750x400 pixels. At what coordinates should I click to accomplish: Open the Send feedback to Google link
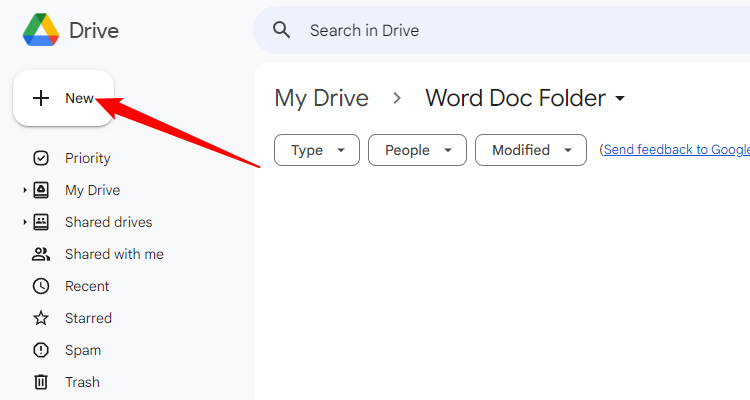pos(676,150)
